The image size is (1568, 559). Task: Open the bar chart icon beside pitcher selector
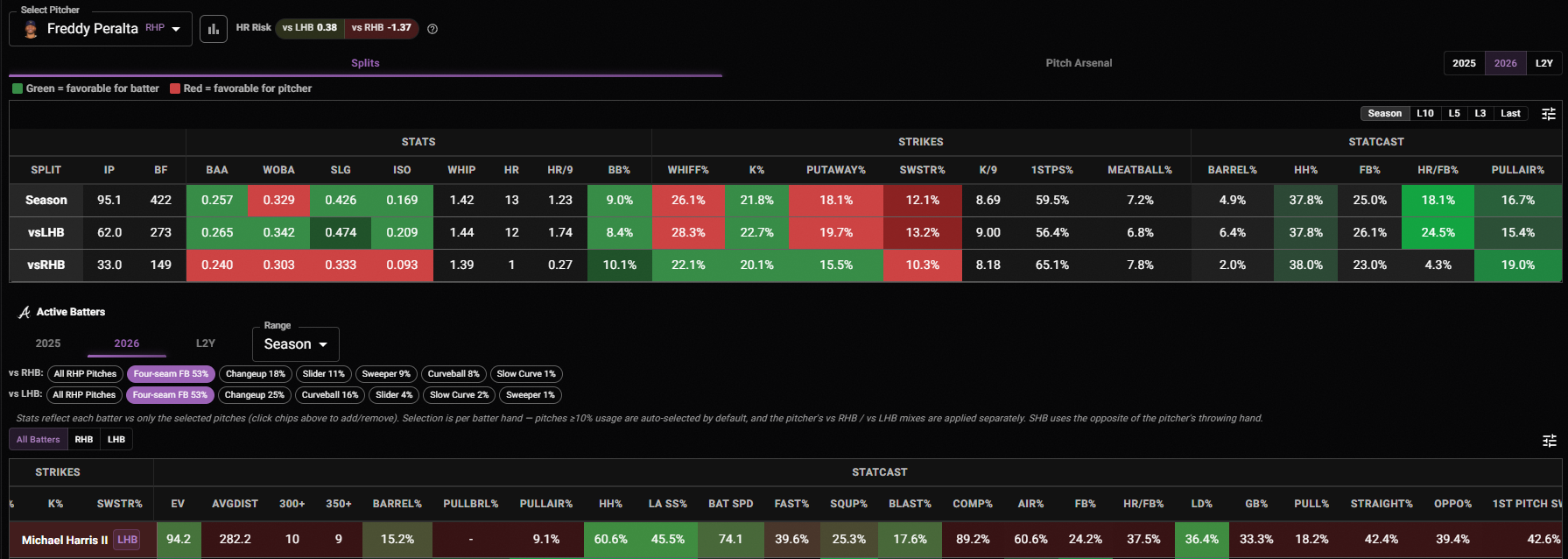point(214,29)
